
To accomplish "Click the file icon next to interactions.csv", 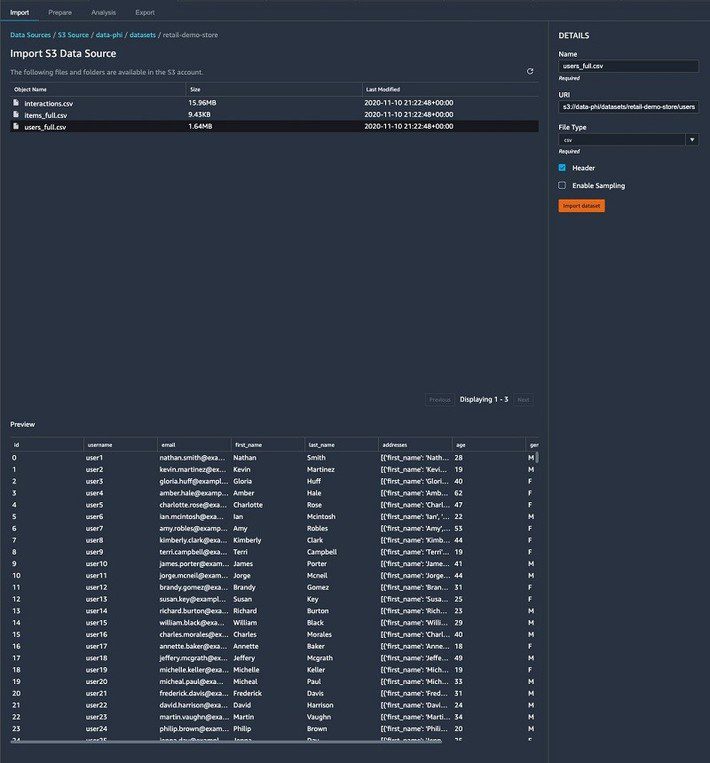I will click(x=16, y=103).
